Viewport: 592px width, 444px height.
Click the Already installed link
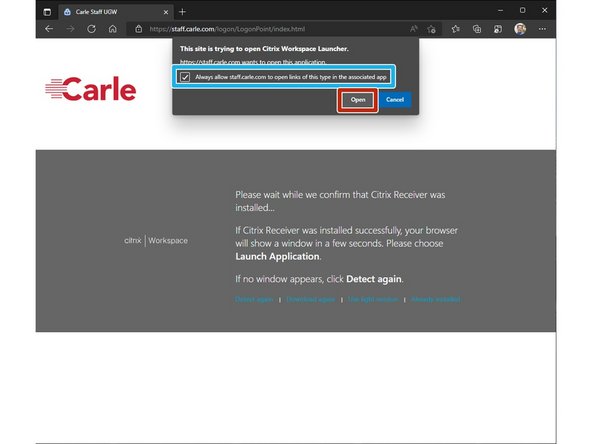click(x=435, y=299)
